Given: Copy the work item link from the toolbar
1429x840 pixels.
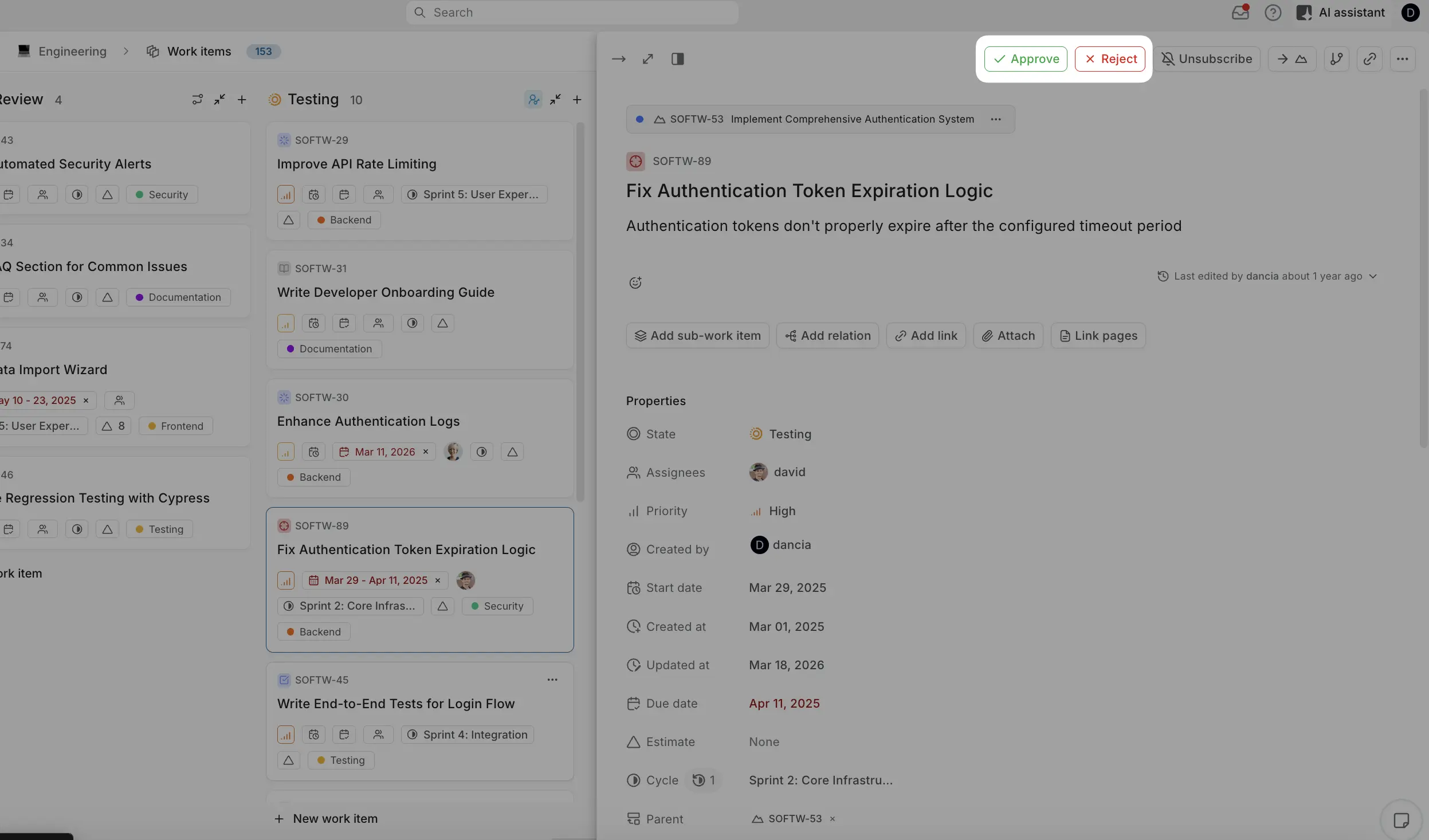Looking at the screenshot, I should point(1370,59).
